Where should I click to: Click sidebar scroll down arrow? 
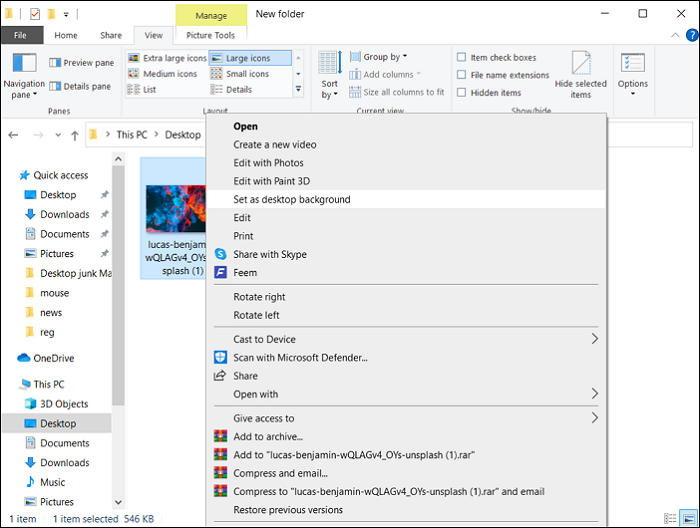(x=118, y=502)
